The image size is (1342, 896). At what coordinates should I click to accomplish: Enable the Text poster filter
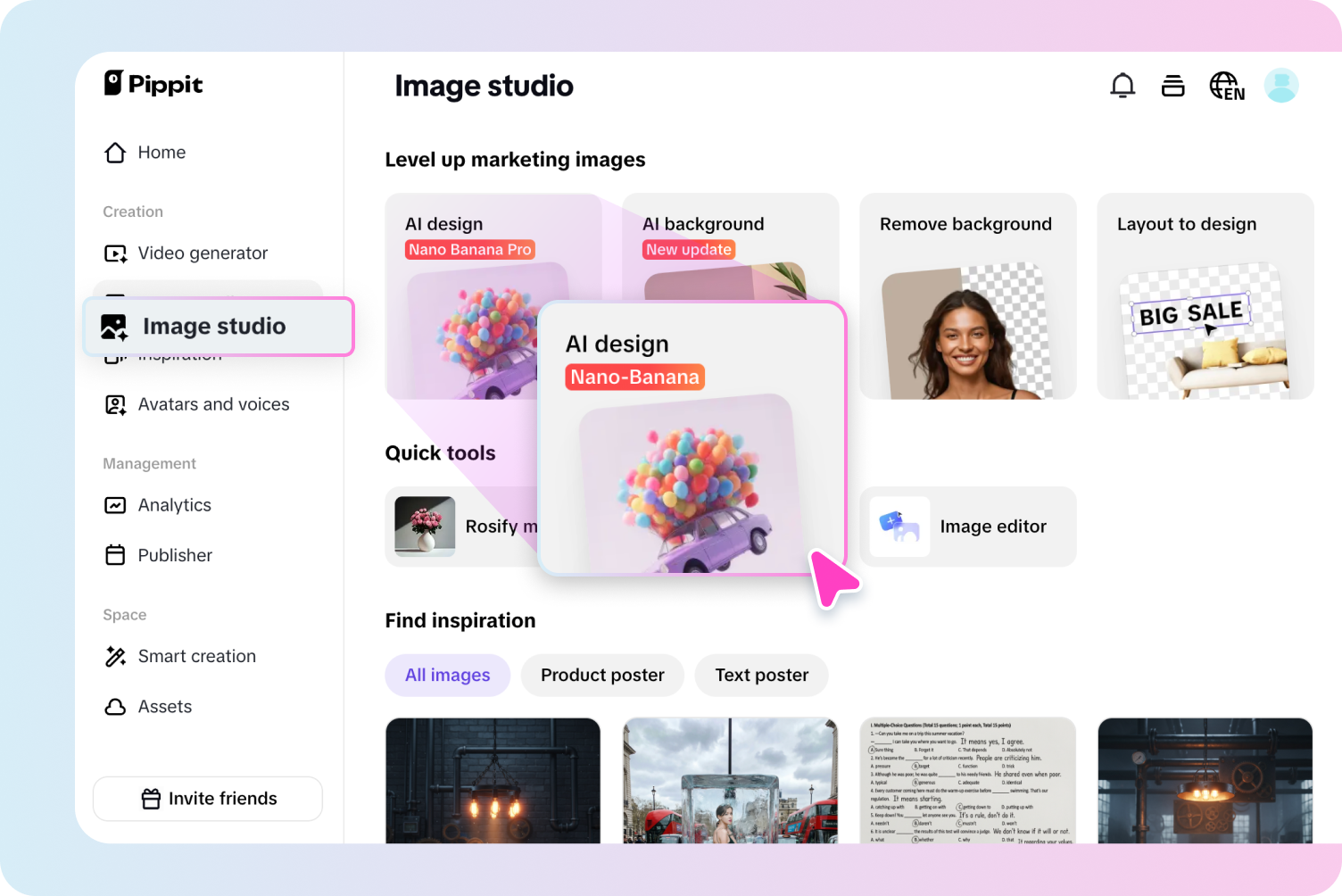pos(760,676)
